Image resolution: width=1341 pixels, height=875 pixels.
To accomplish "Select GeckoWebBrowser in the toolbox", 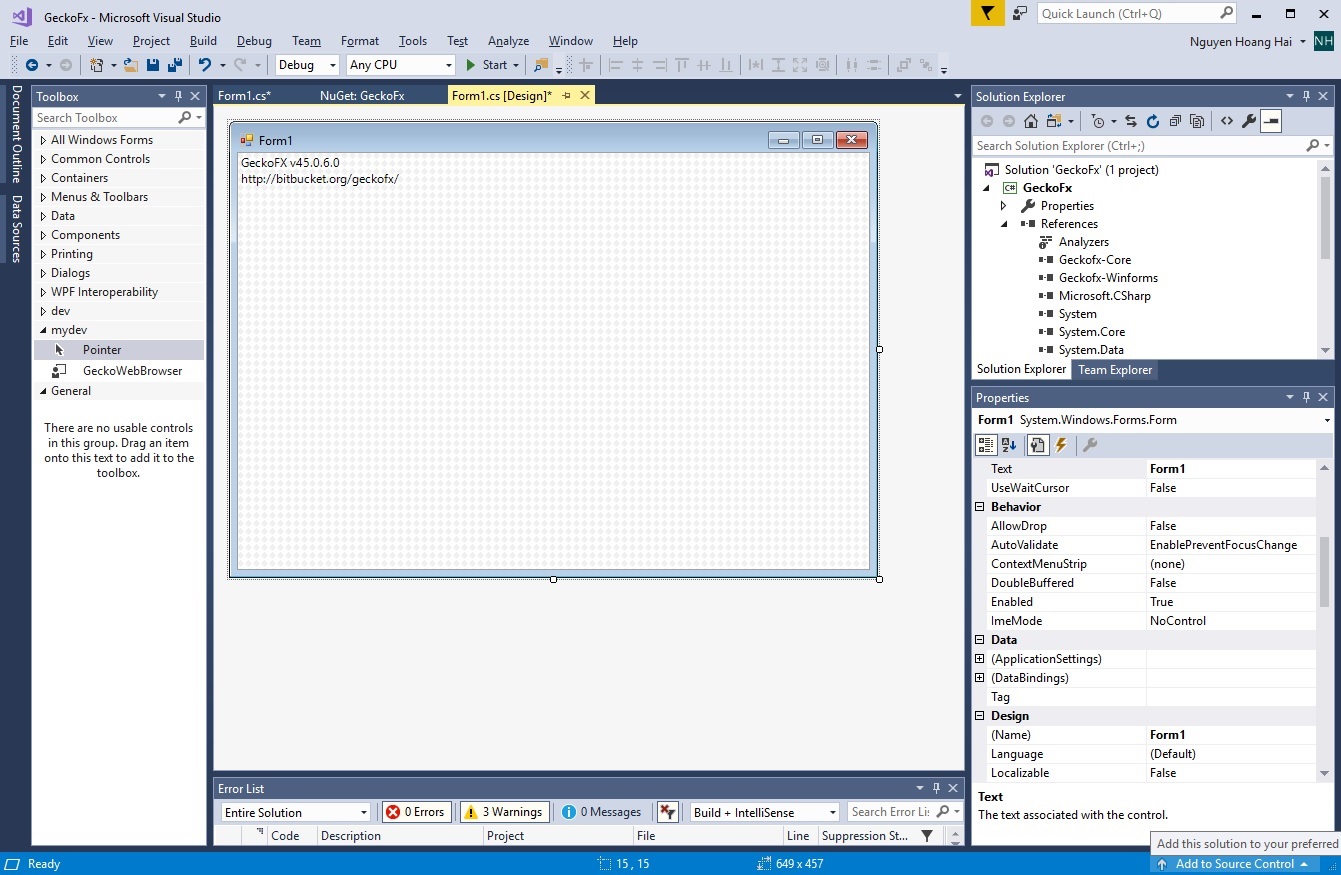I will [132, 371].
